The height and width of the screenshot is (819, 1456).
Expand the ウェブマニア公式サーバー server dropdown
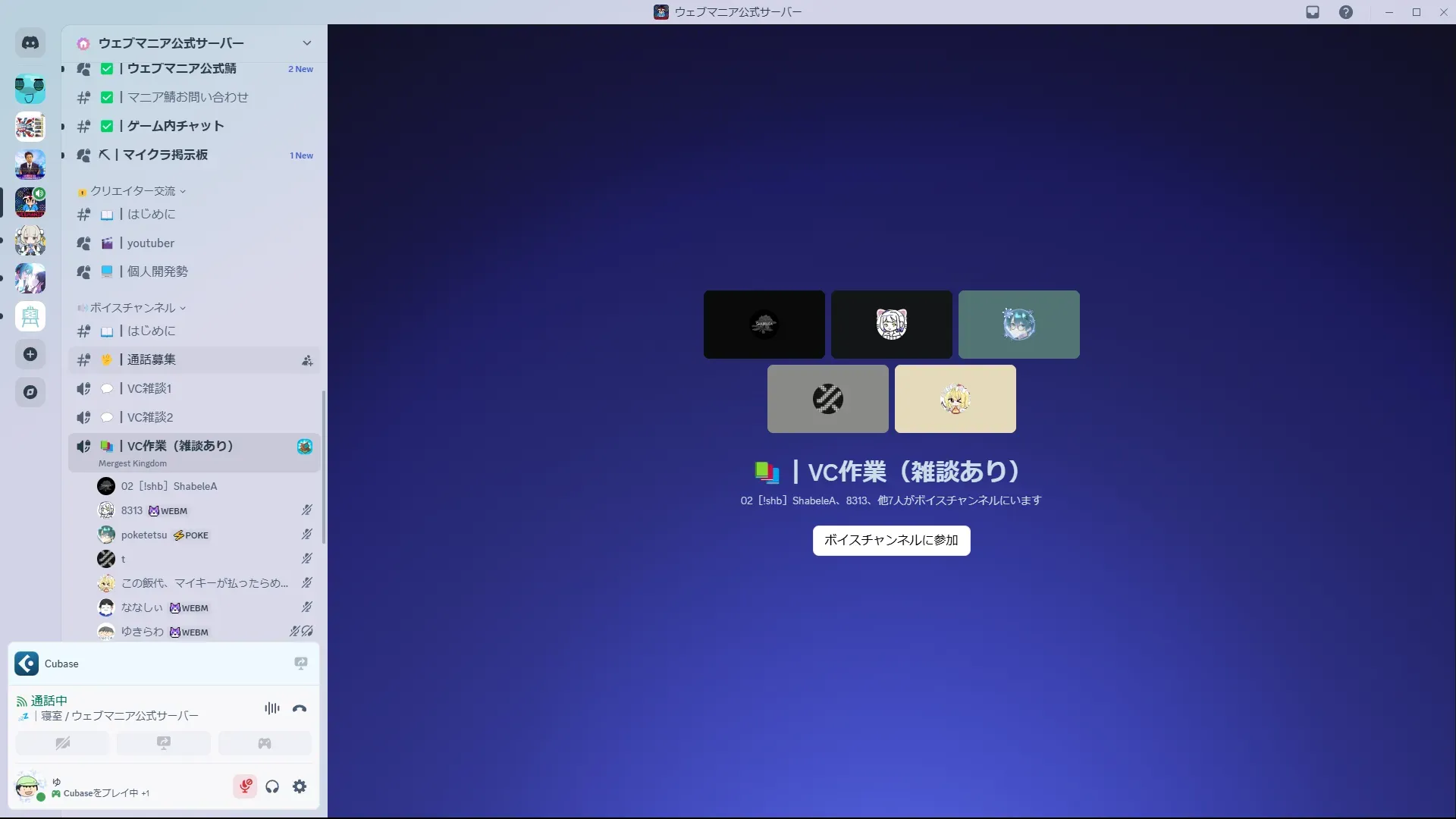[x=306, y=43]
